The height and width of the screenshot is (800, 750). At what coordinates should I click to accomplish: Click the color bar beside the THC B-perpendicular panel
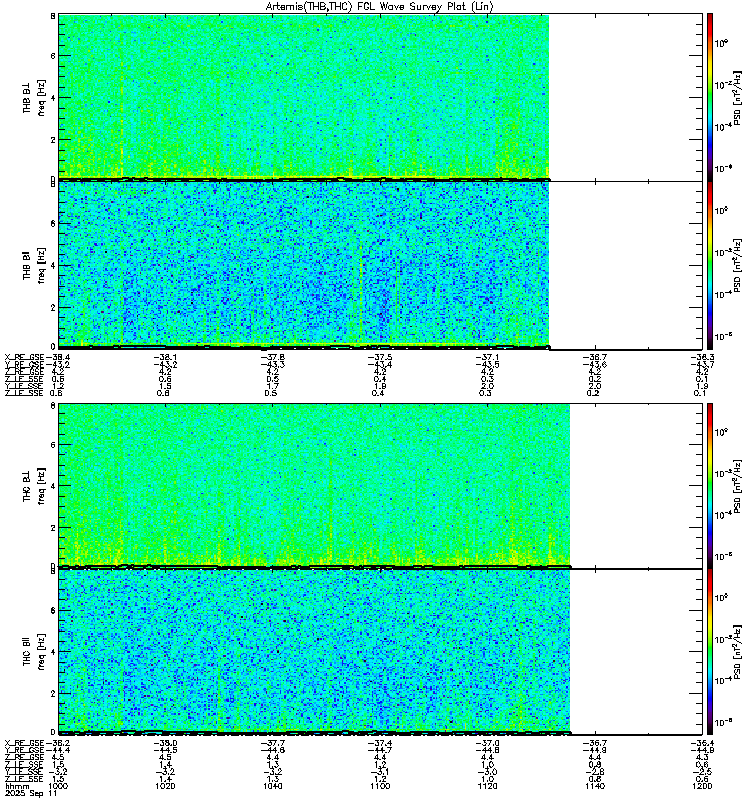point(710,485)
